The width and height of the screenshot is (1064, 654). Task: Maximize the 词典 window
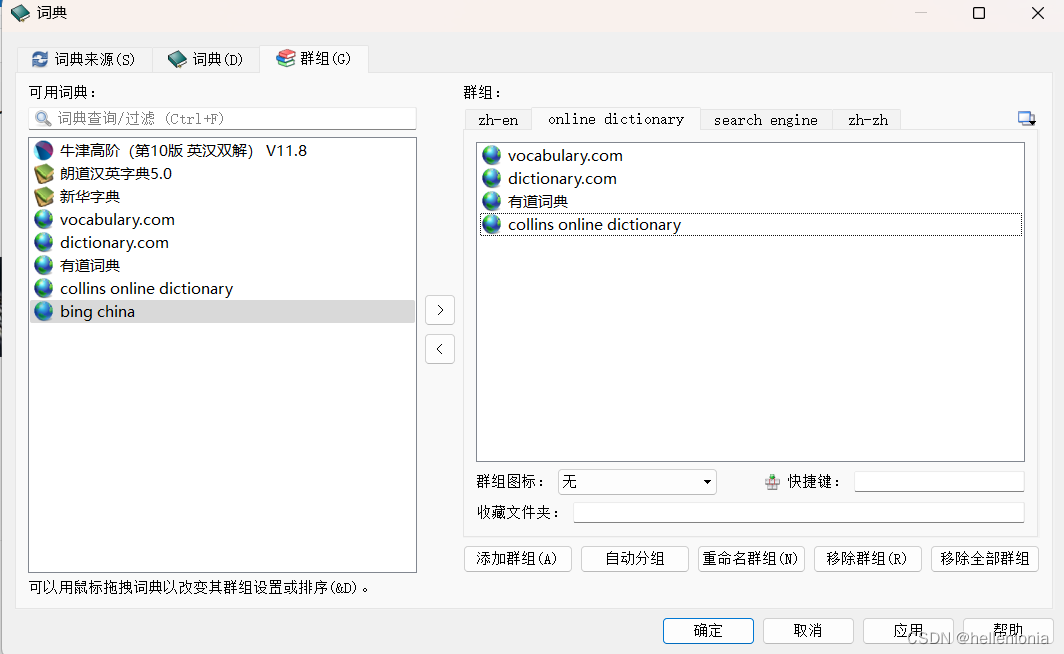[x=978, y=13]
